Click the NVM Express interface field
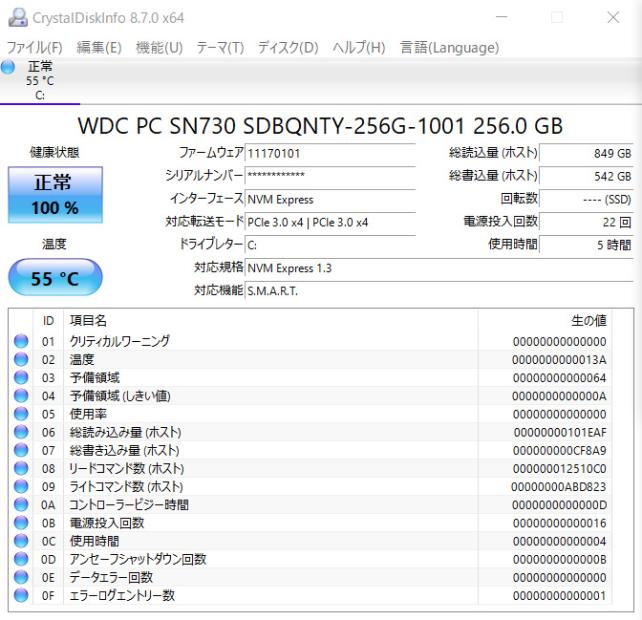Viewport: 642px width, 620px height. (330, 199)
